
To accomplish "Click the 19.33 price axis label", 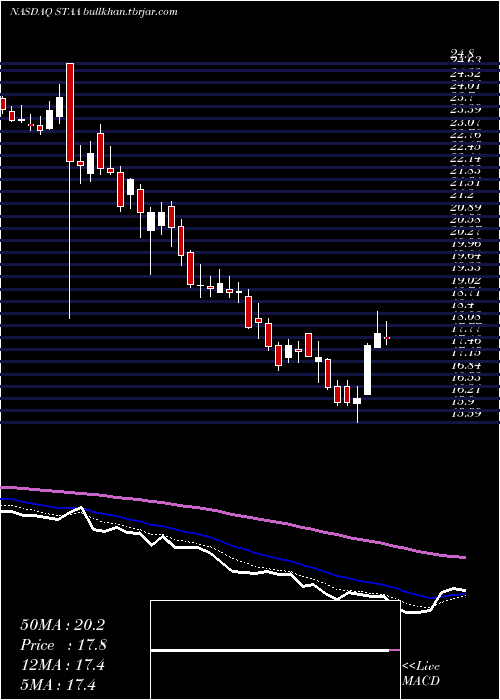I will click(x=465, y=268).
